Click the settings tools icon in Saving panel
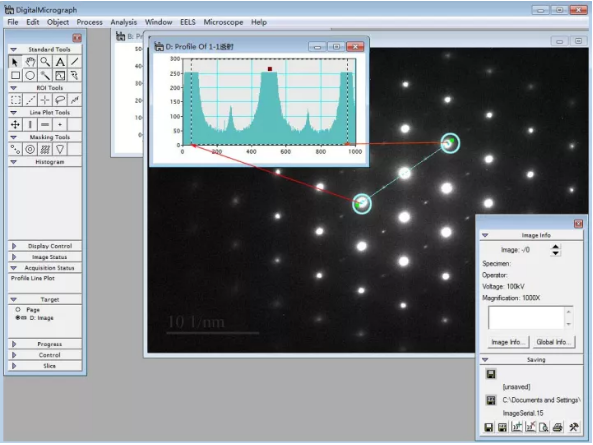 [573, 427]
